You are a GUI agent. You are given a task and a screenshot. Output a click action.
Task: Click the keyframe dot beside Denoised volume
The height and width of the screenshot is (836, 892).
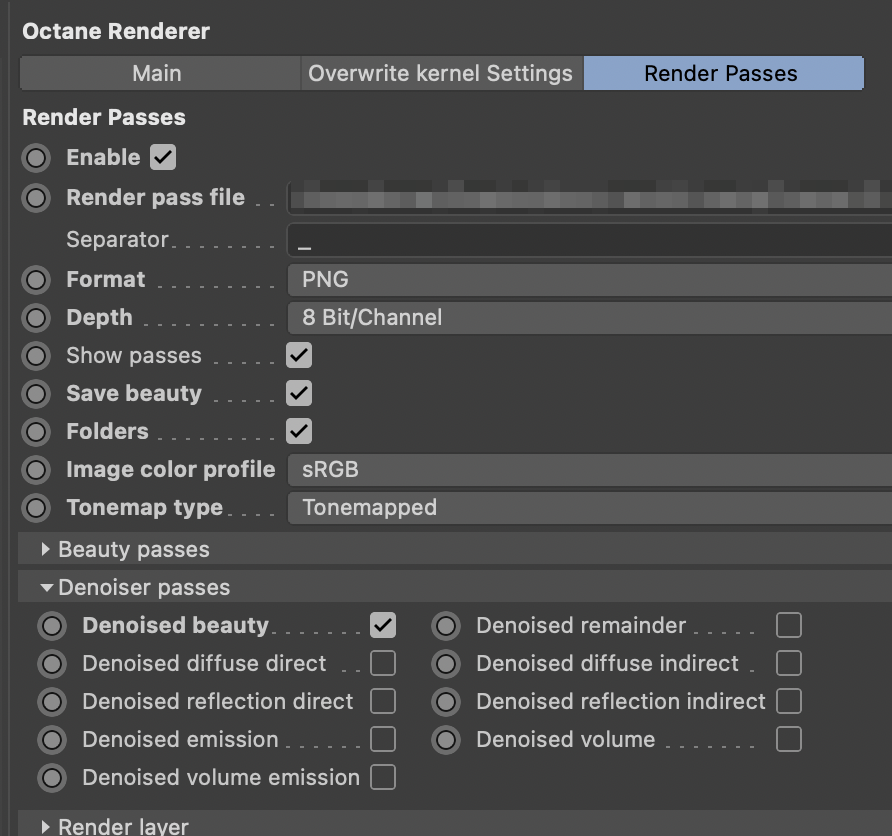point(446,740)
